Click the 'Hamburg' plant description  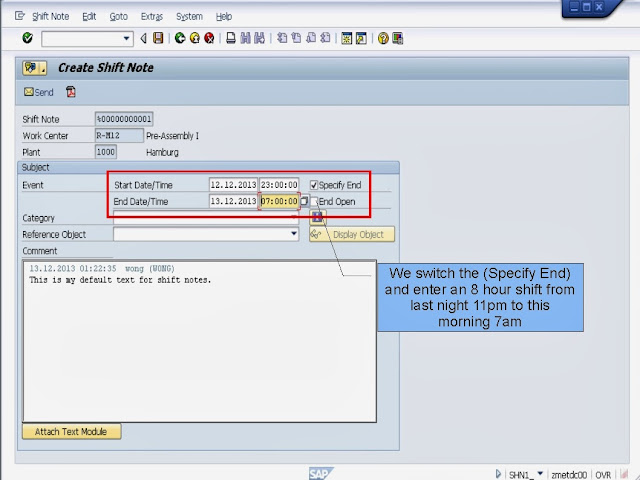[162, 152]
